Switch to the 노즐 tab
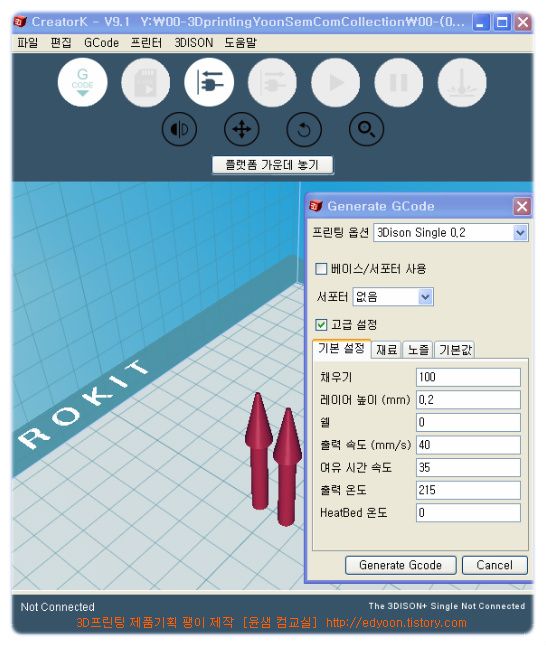The image size is (546, 646). click(x=418, y=350)
